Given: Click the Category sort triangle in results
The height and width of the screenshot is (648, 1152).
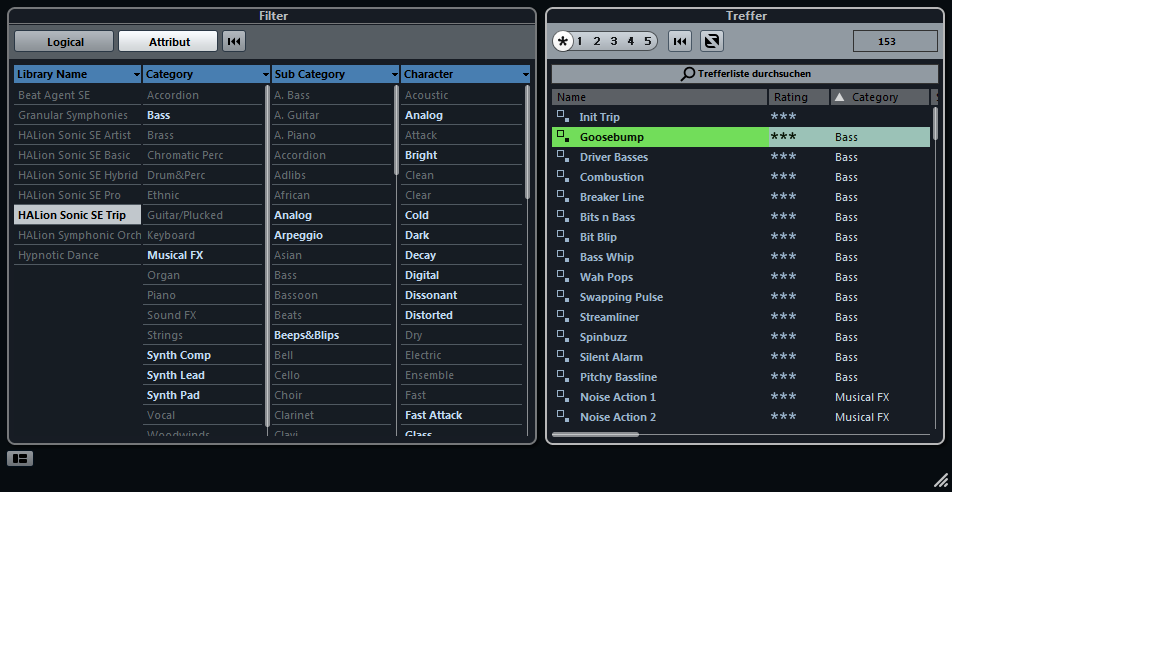Looking at the screenshot, I should coord(839,97).
